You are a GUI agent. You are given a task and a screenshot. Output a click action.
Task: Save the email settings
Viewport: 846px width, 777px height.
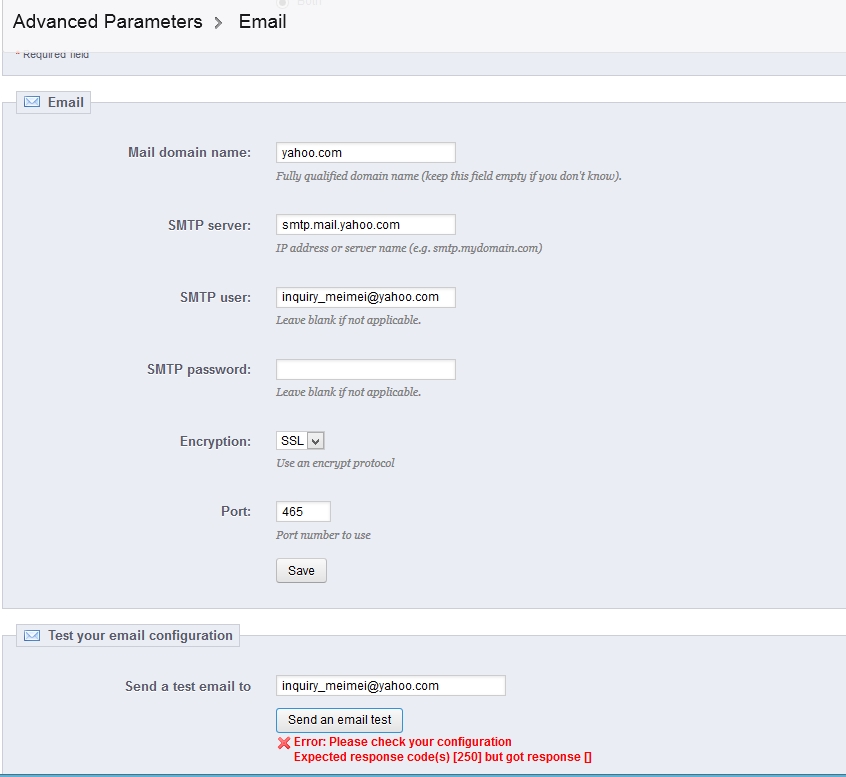click(301, 570)
